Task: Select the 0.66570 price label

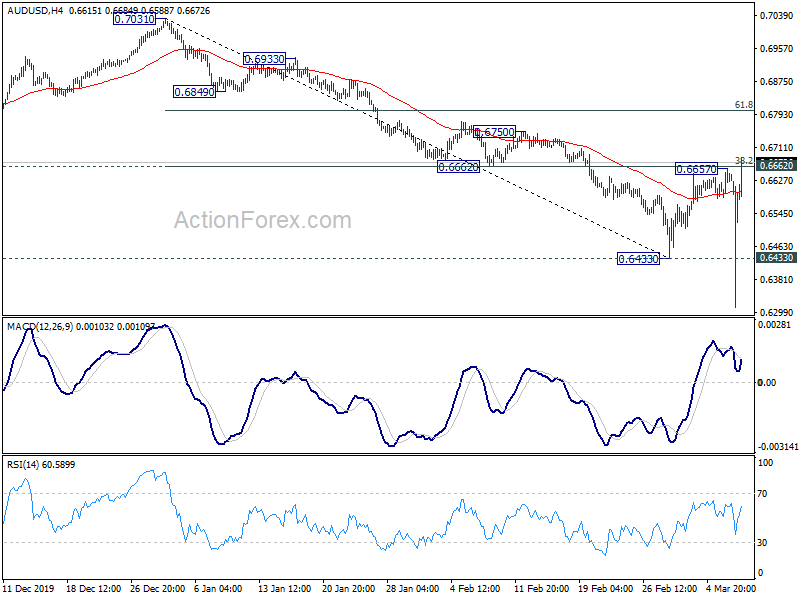Action: coord(696,168)
